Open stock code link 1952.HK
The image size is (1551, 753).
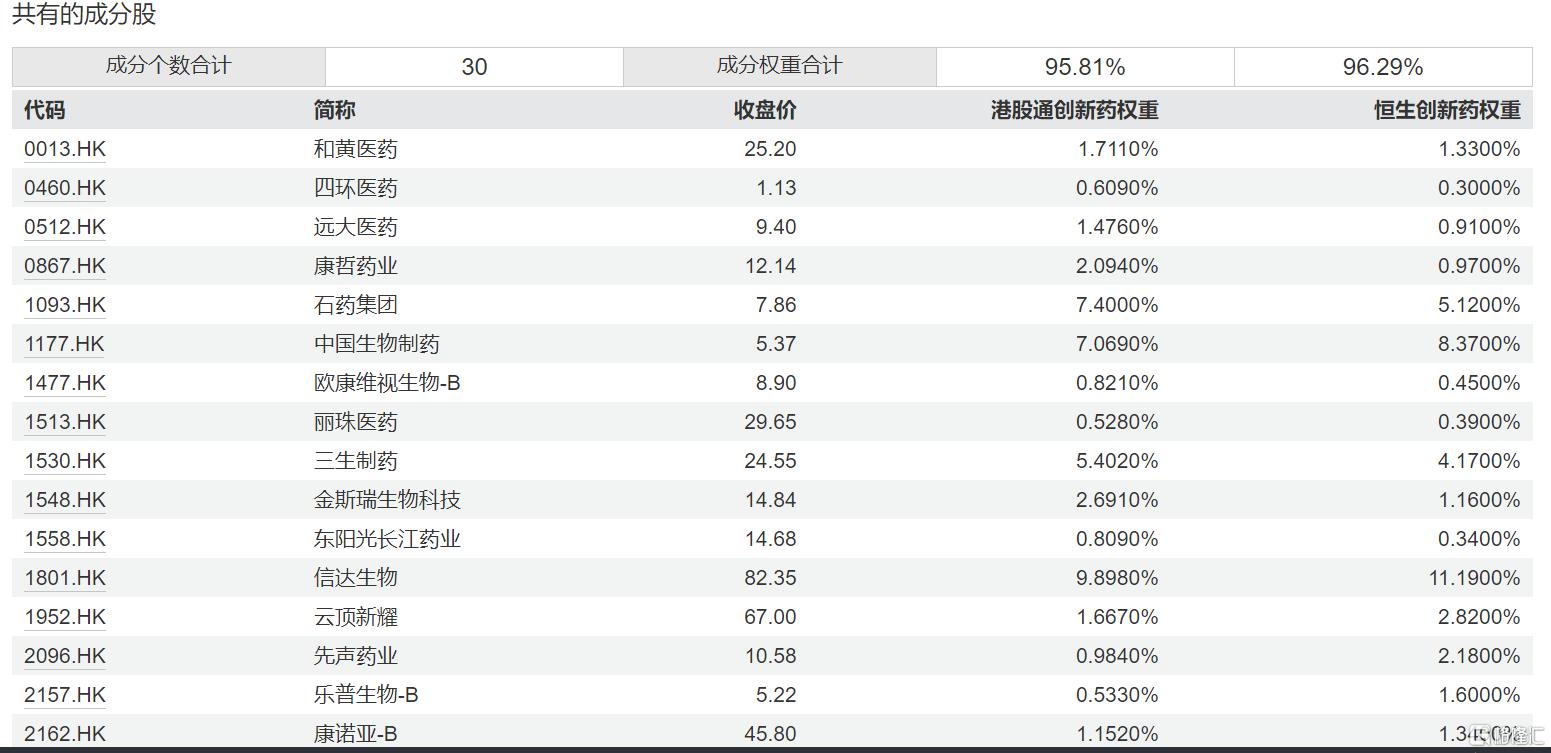(65, 617)
